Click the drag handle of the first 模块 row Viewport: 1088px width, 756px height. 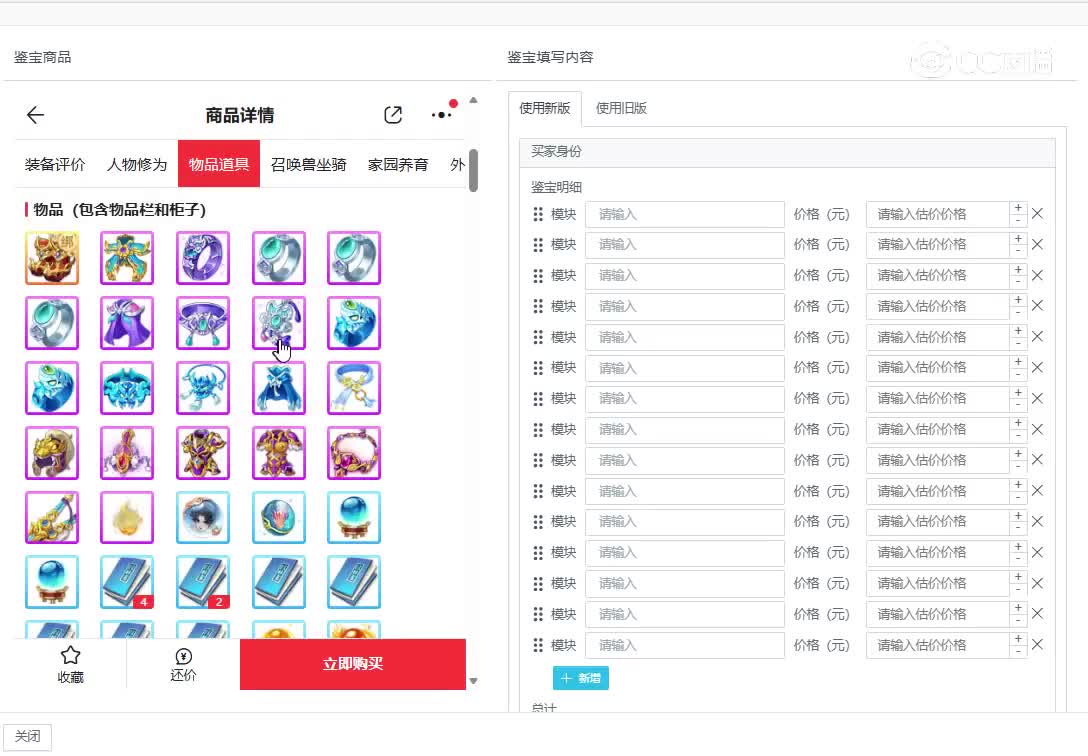click(537, 214)
